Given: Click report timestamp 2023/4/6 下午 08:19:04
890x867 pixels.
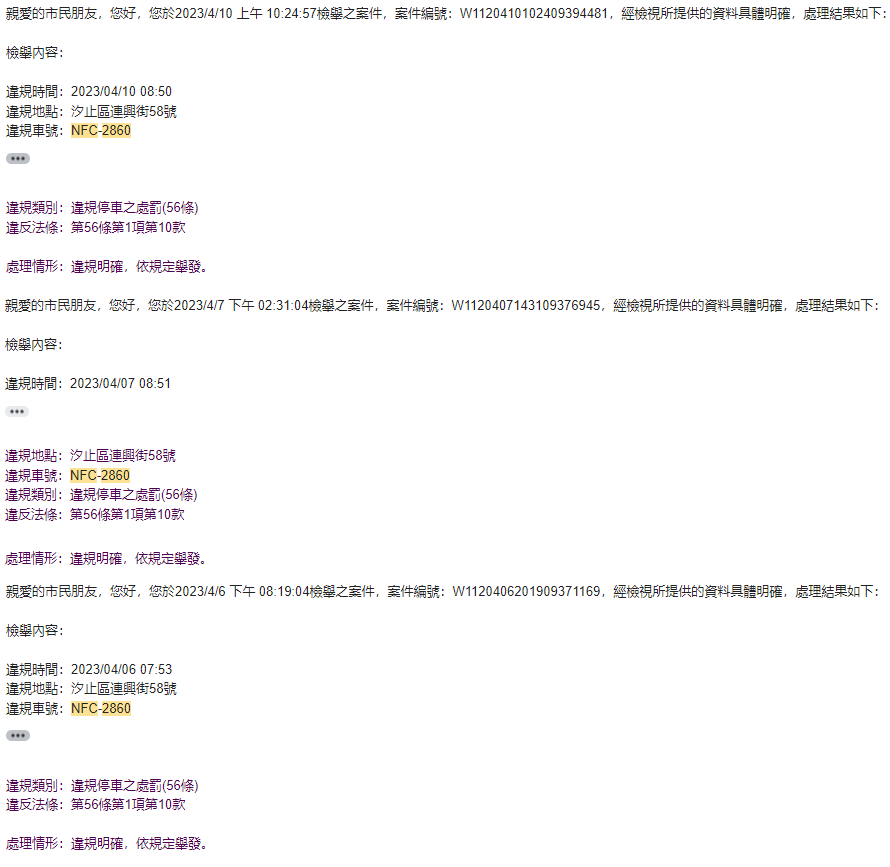Looking at the screenshot, I should tap(242, 592).
